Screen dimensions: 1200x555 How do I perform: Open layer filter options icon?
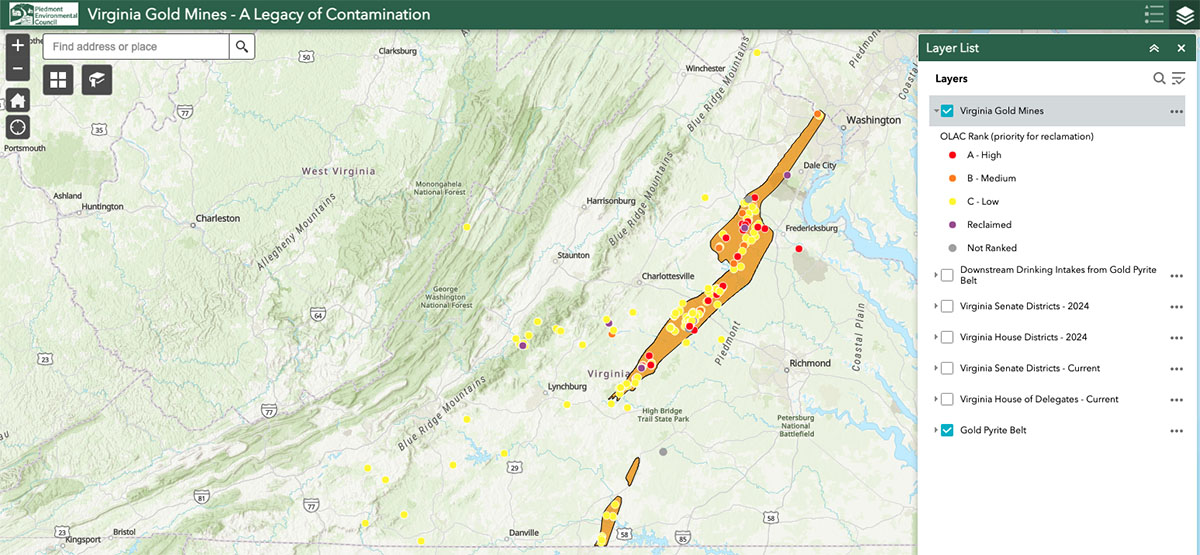point(1179,78)
